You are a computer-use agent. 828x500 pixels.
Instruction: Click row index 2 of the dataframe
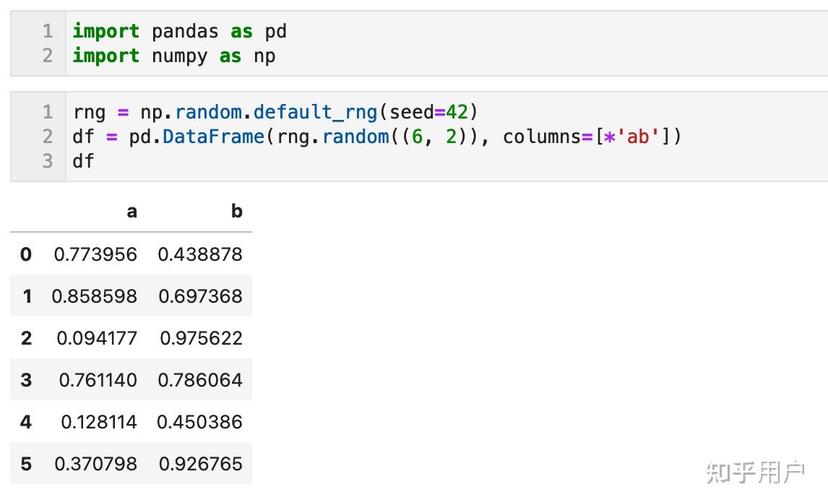26,338
